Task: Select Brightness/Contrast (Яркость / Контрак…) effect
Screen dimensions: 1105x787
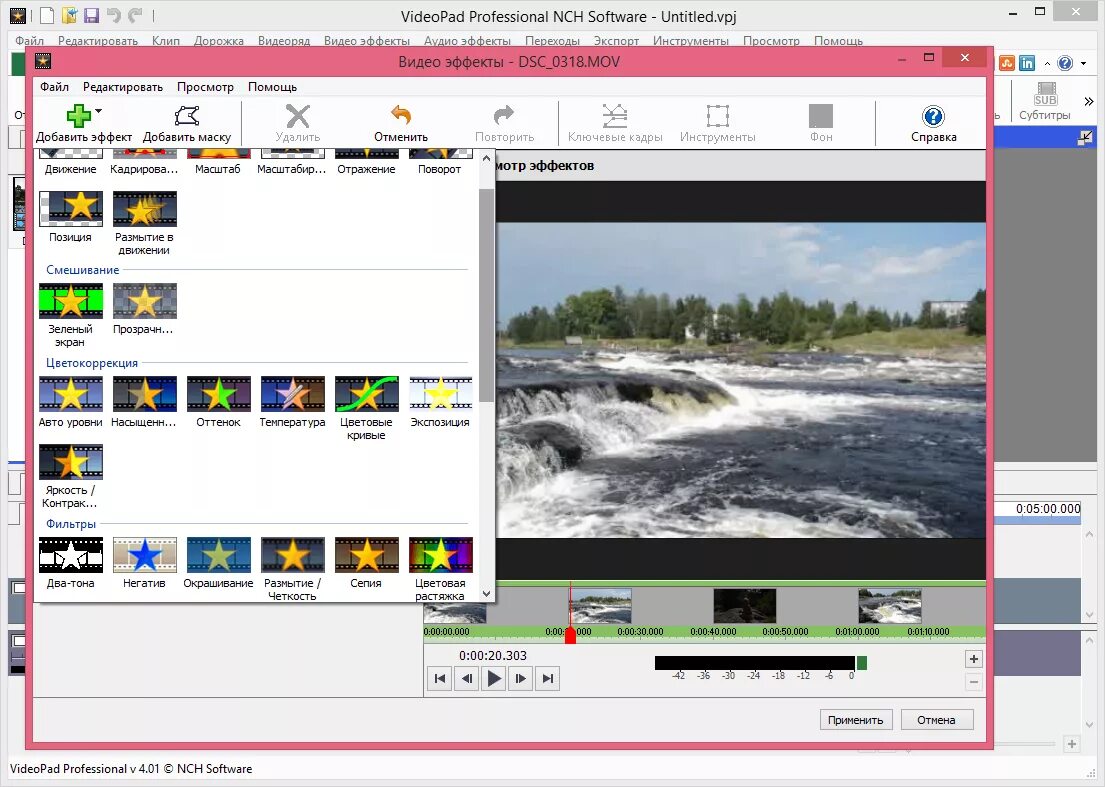Action: (x=70, y=476)
